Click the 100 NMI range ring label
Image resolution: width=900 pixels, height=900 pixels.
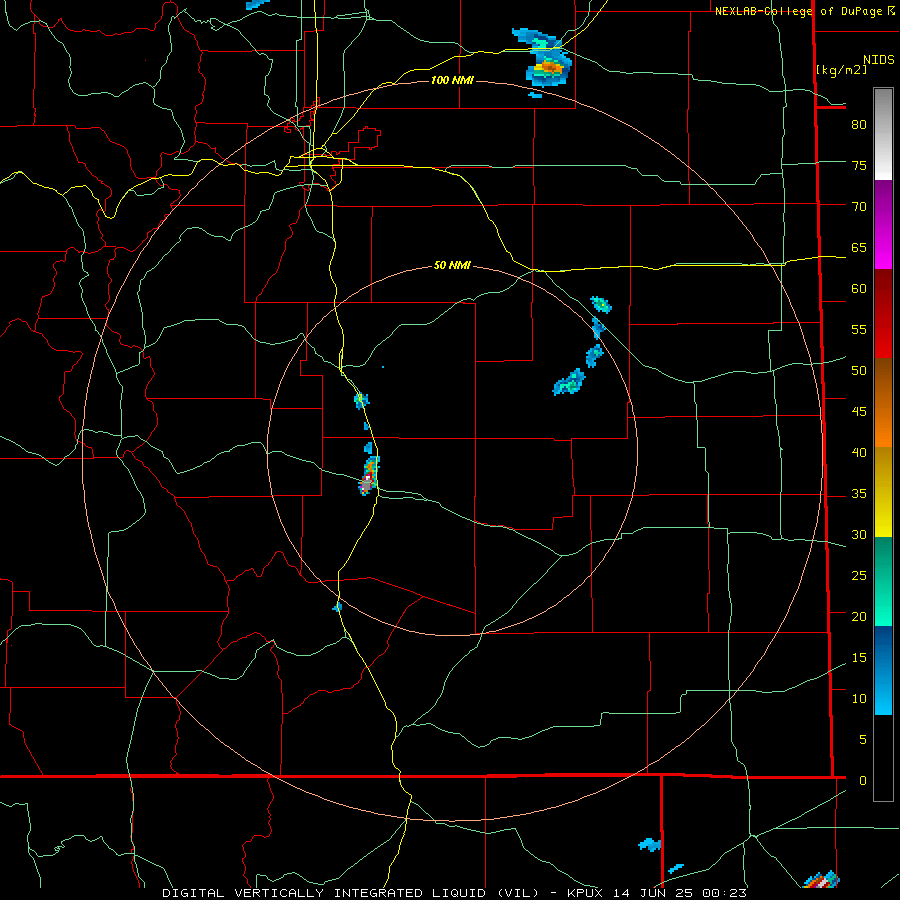tap(452, 80)
